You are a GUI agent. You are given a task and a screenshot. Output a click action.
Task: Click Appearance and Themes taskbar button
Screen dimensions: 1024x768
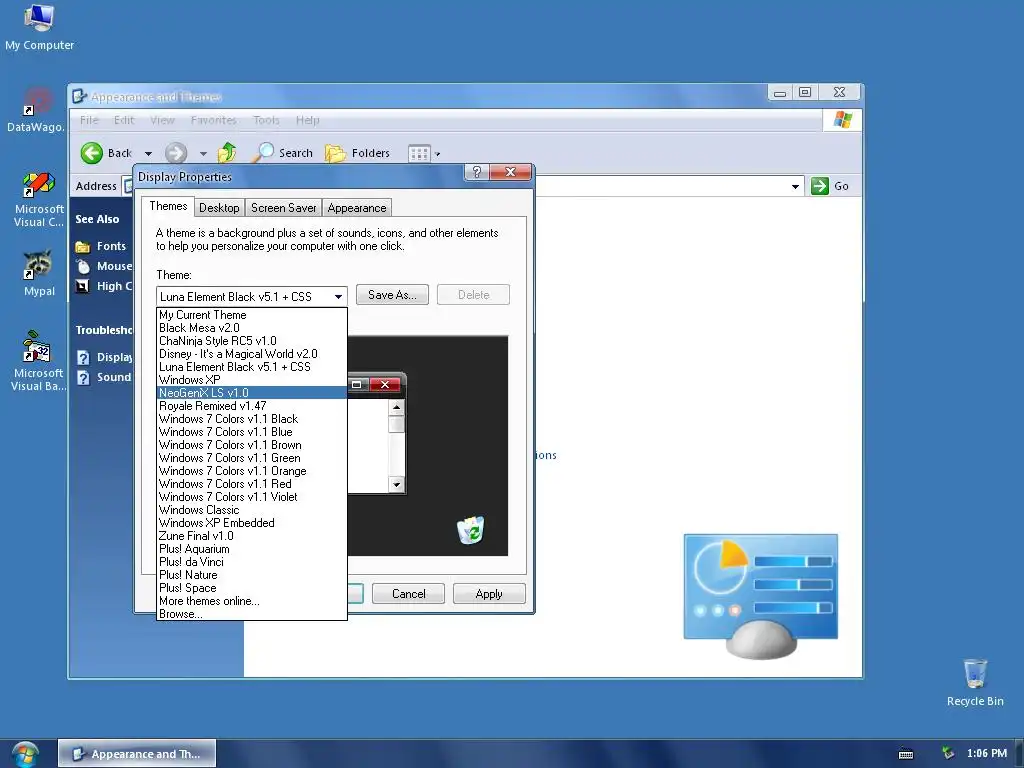(x=137, y=754)
